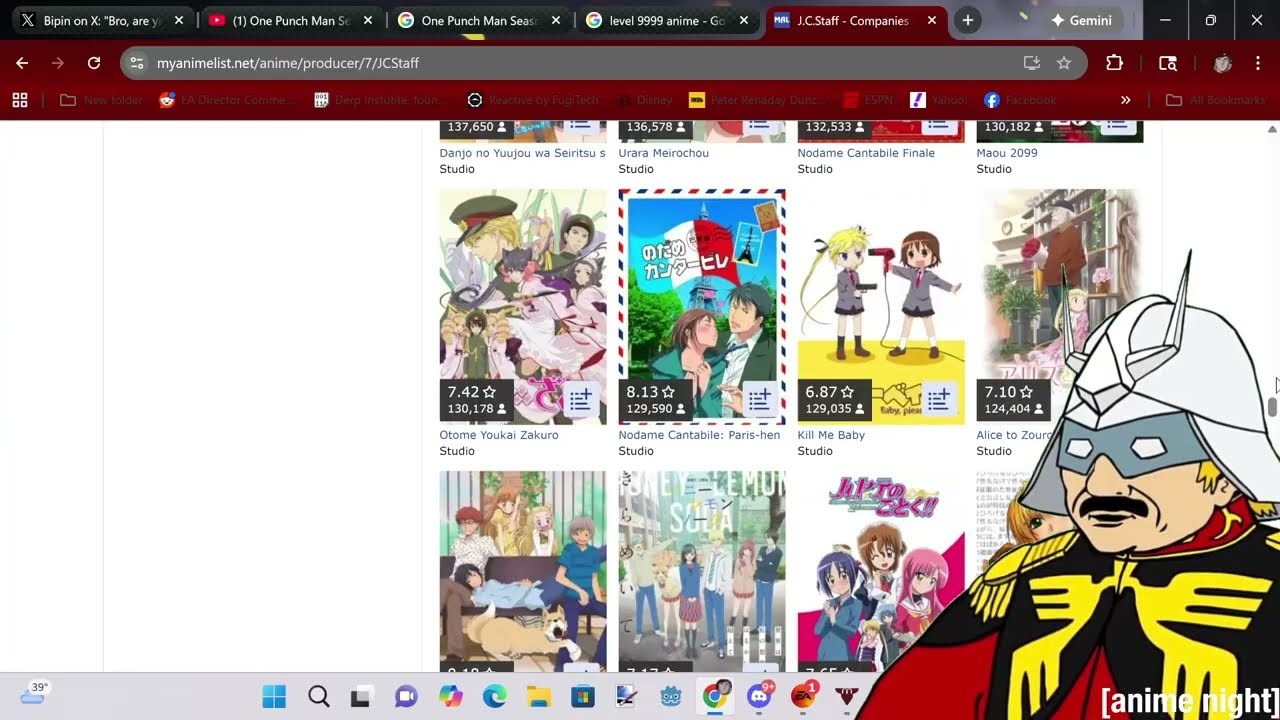Open the Yahoo bookmark

coord(939,100)
